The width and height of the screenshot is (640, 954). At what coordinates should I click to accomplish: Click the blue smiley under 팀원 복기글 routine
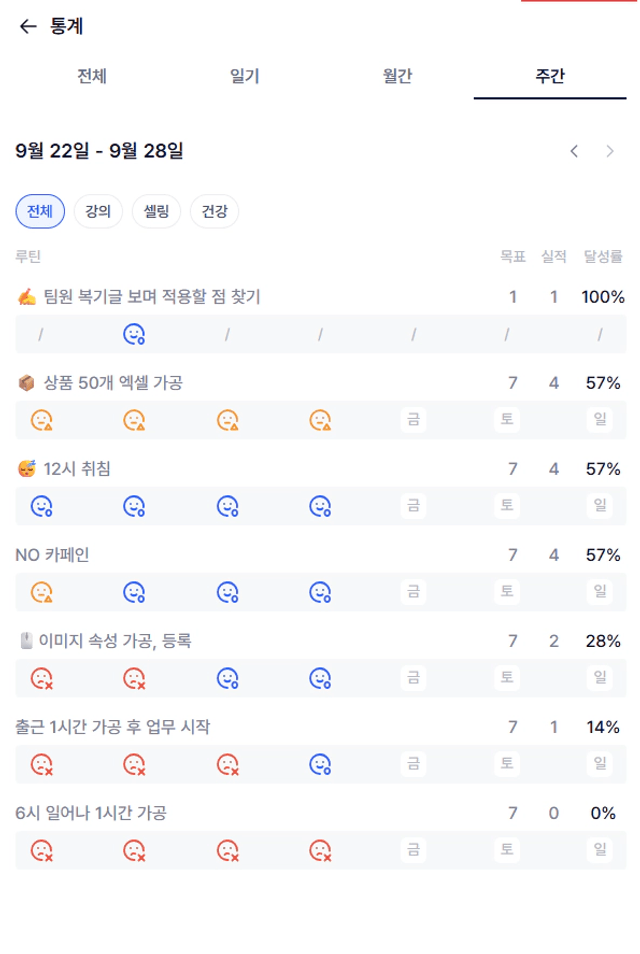(134, 334)
